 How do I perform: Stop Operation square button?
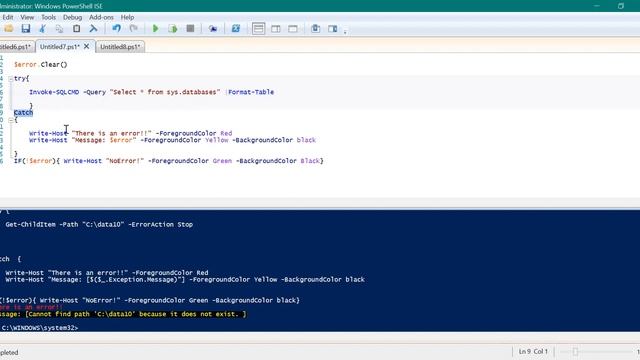tap(190, 29)
